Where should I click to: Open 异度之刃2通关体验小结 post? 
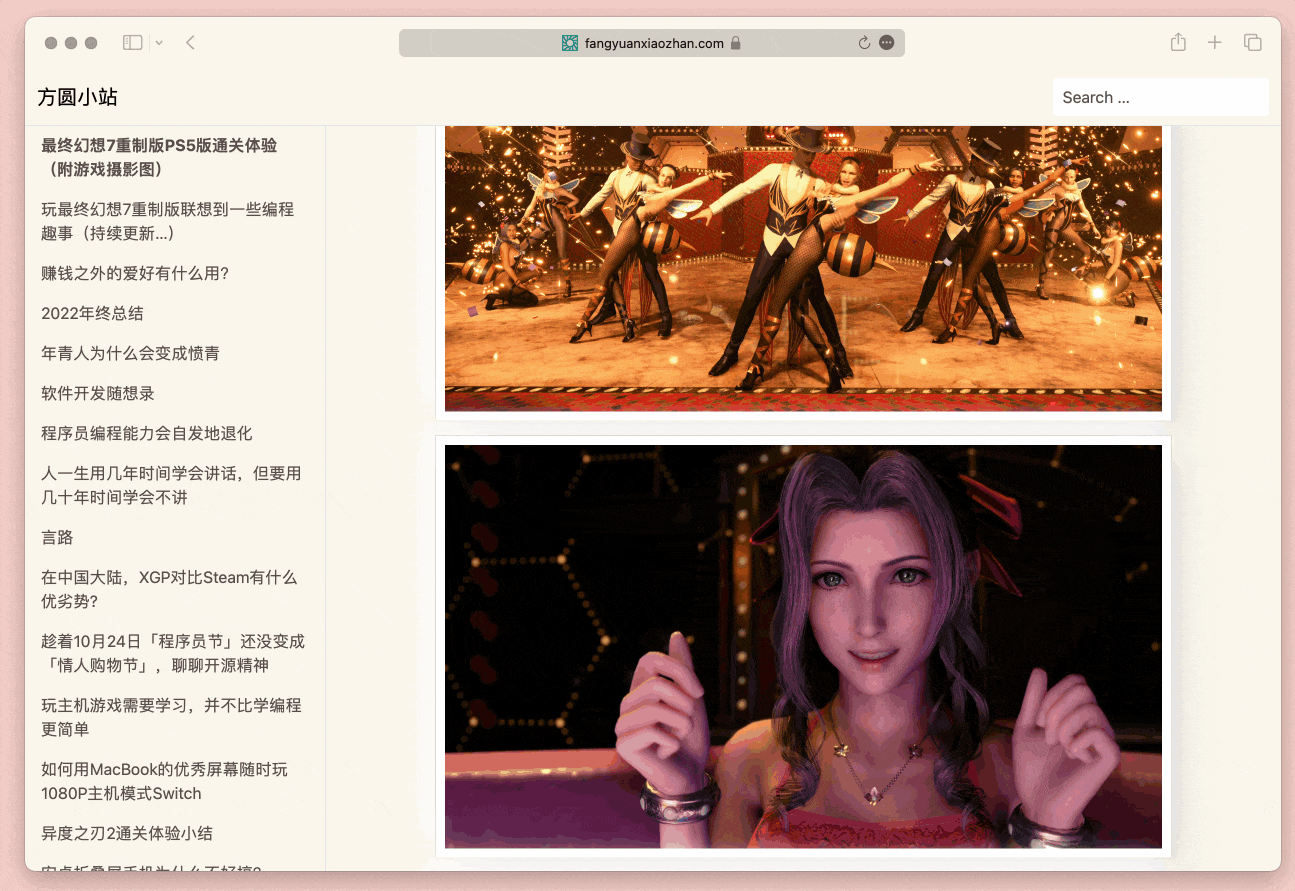click(x=127, y=833)
